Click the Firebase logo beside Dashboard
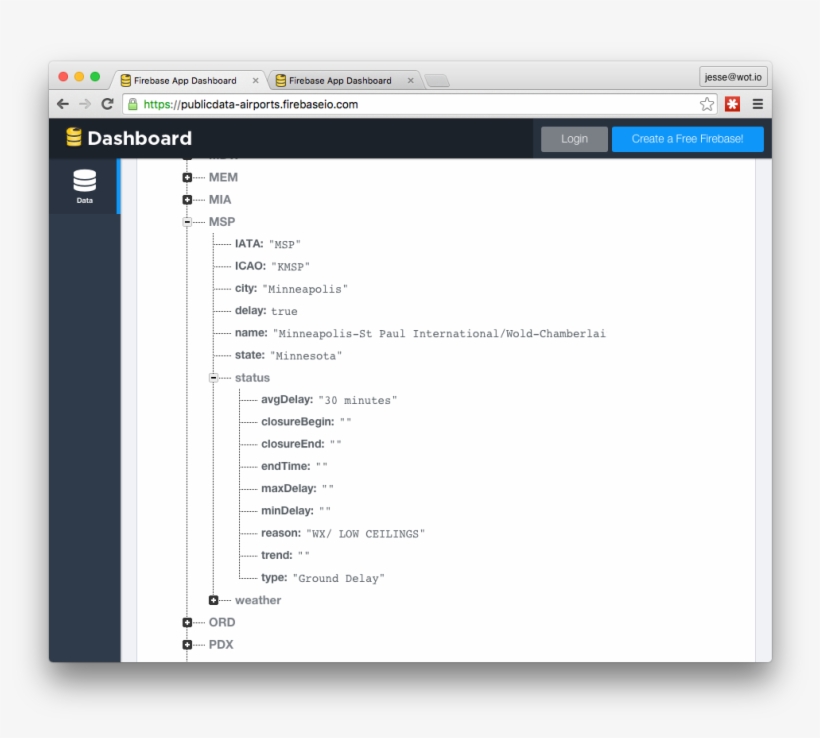The image size is (820, 738). pyautogui.click(x=74, y=138)
